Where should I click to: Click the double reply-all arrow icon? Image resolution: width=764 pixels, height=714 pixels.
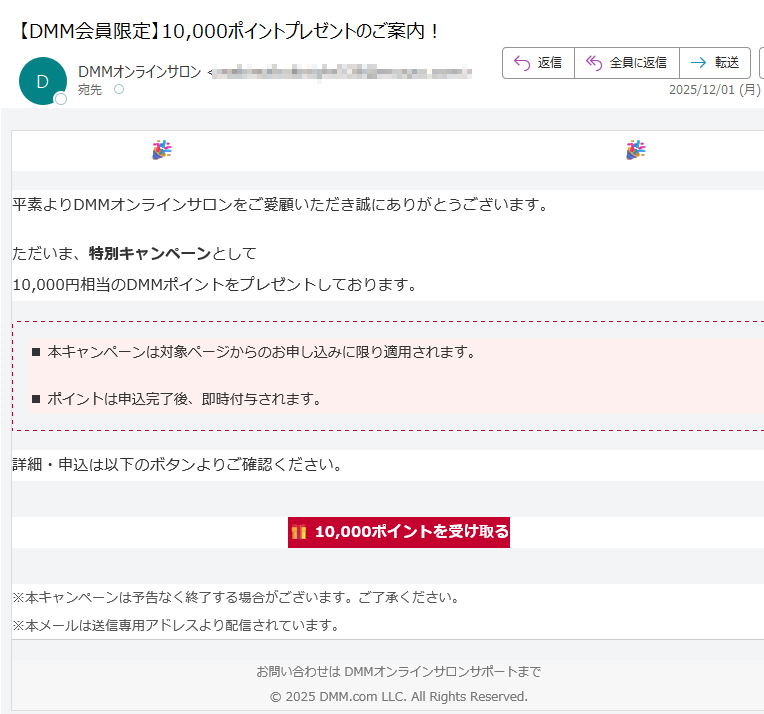[594, 63]
